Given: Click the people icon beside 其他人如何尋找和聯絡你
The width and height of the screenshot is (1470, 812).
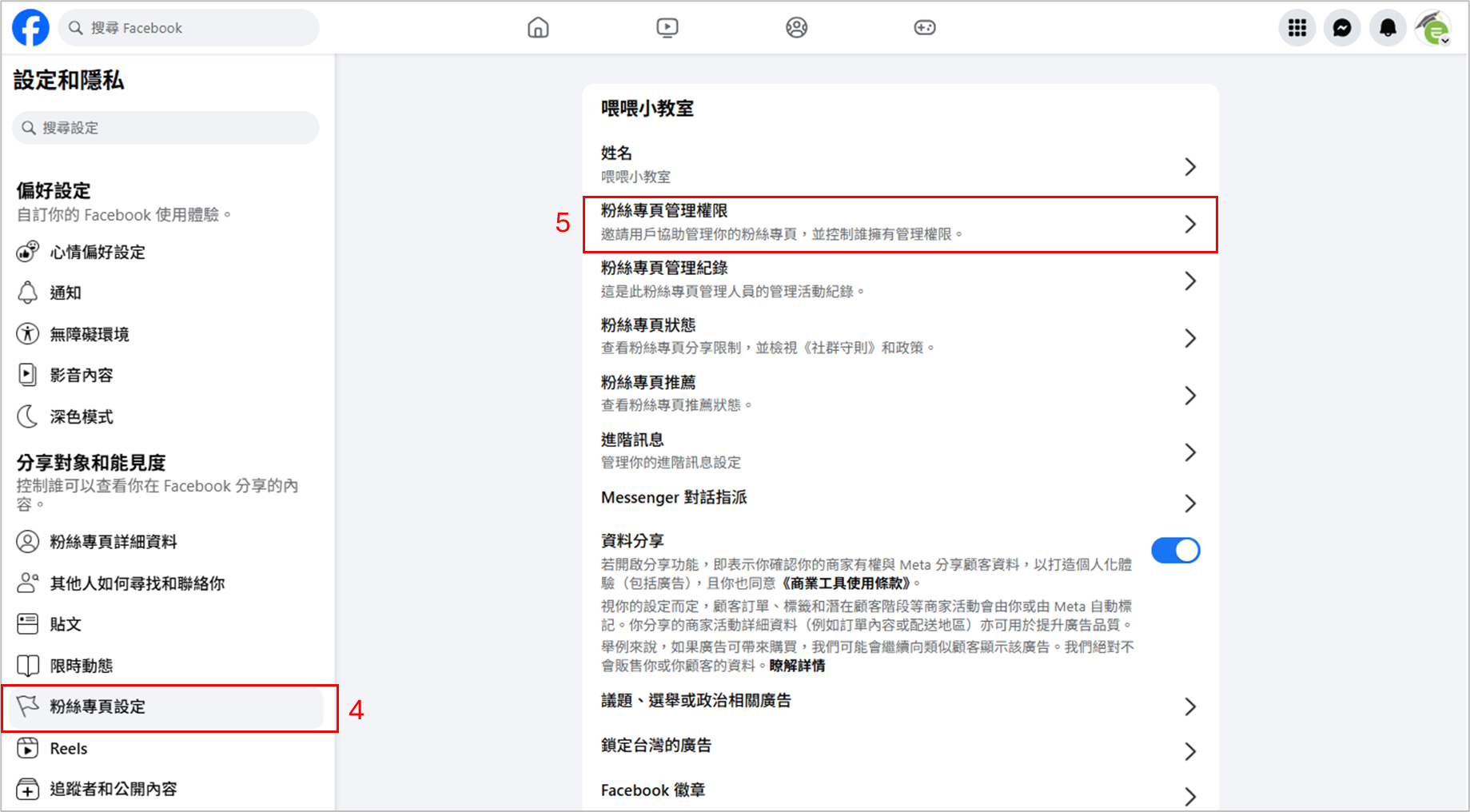Looking at the screenshot, I should pos(27,583).
